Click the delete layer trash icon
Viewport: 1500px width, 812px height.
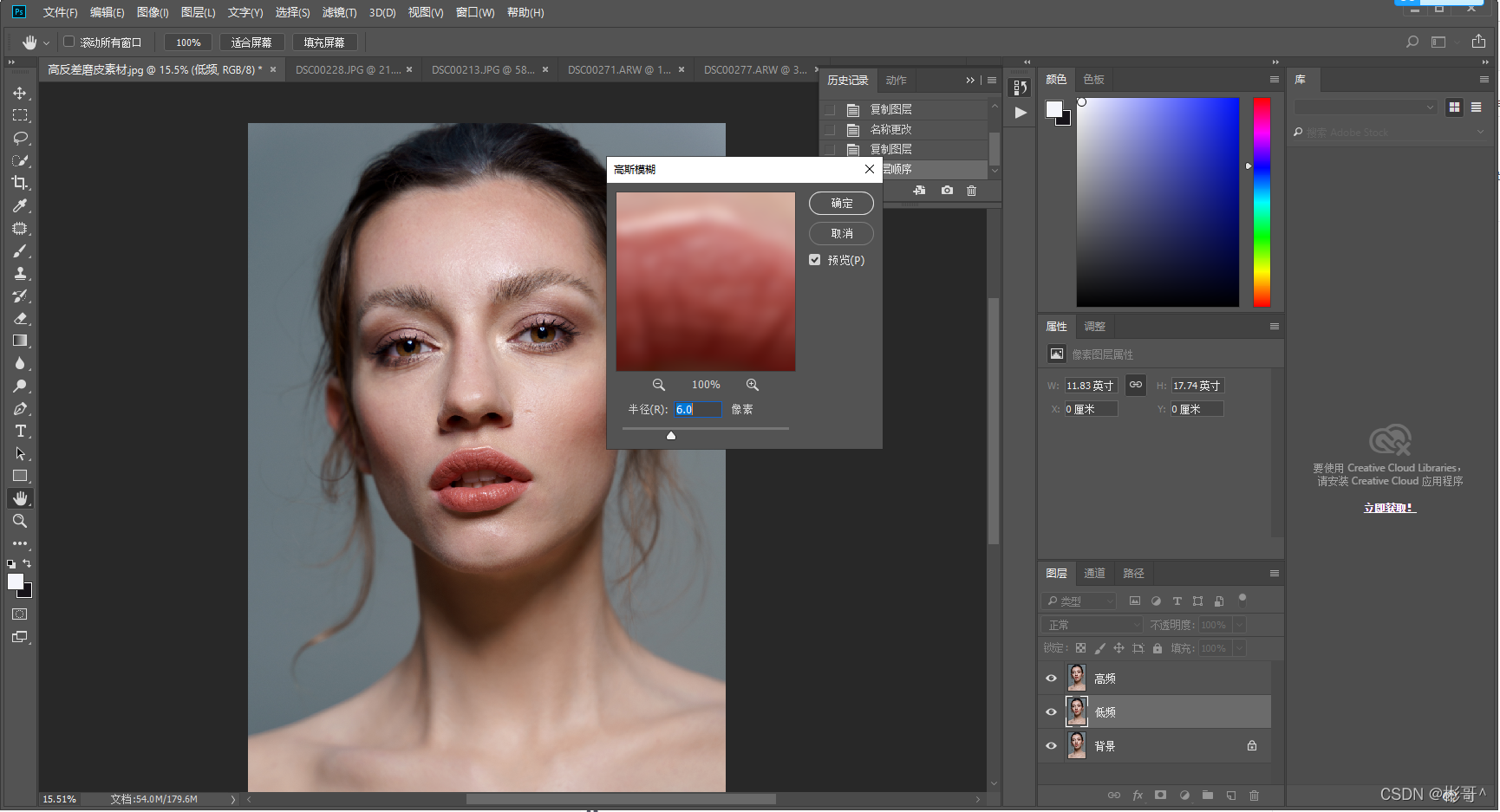click(x=1254, y=796)
